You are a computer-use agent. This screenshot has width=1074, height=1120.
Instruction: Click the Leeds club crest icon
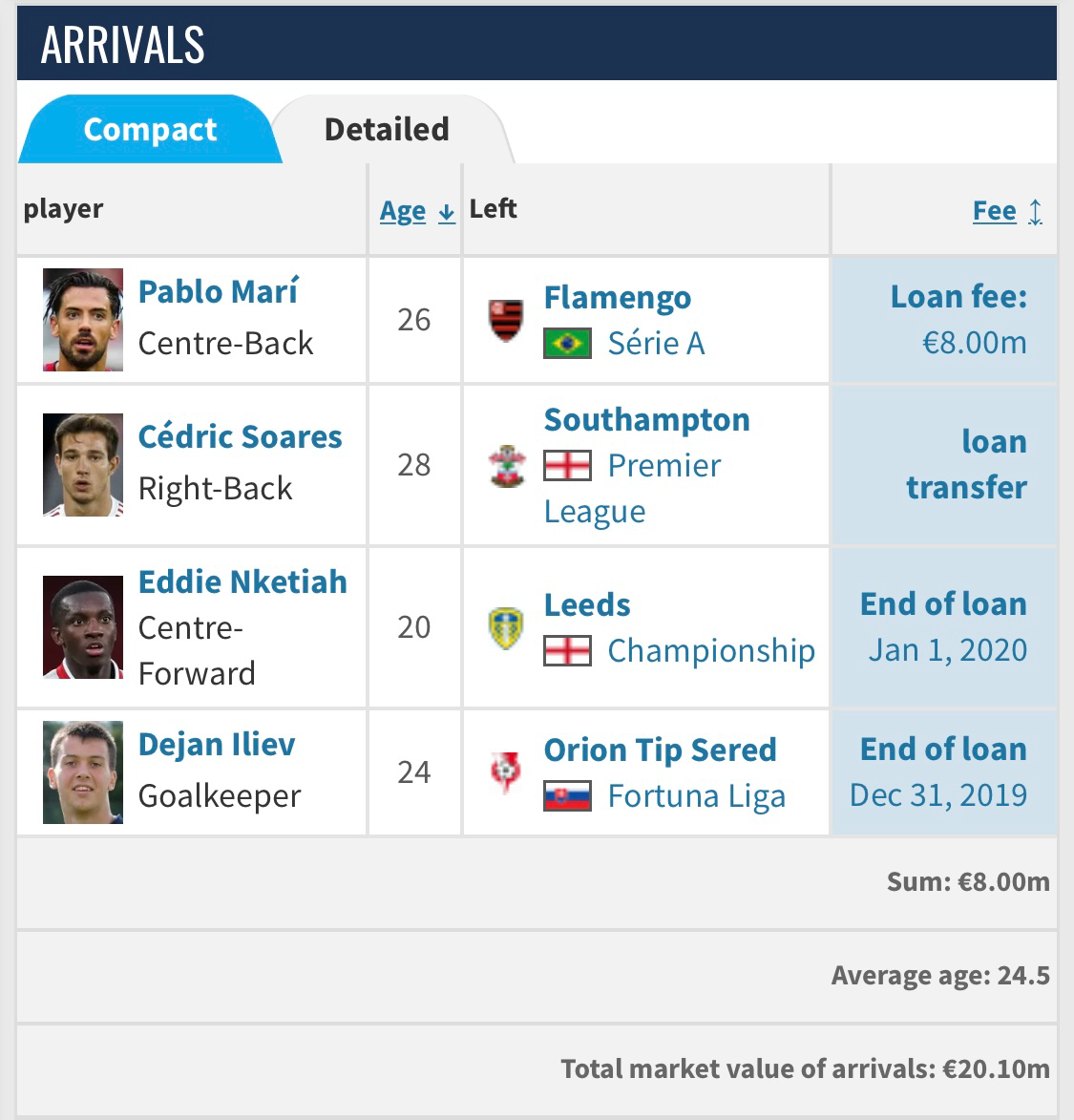506,628
